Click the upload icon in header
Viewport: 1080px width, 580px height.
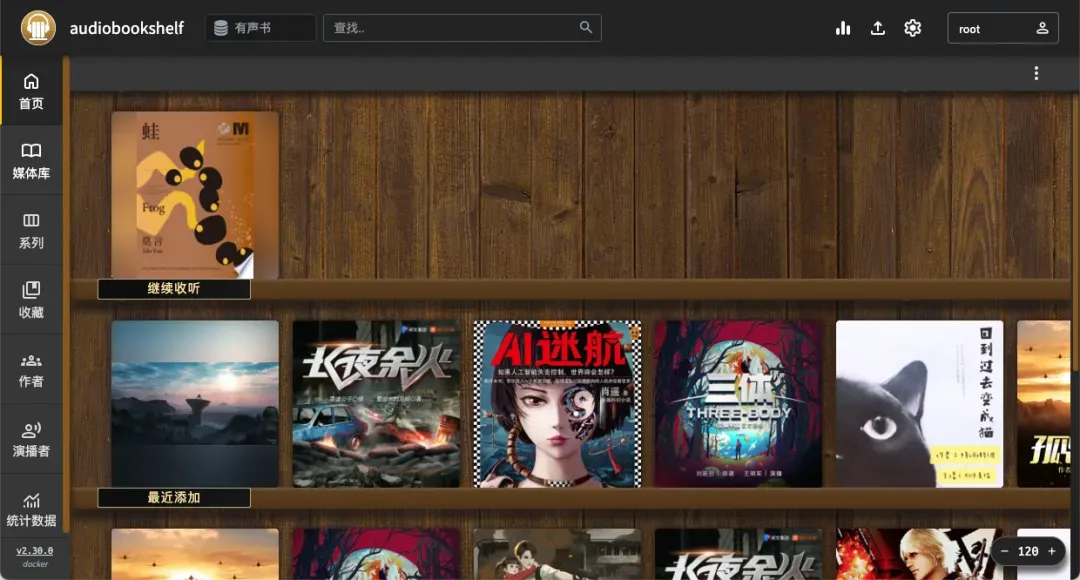(878, 28)
